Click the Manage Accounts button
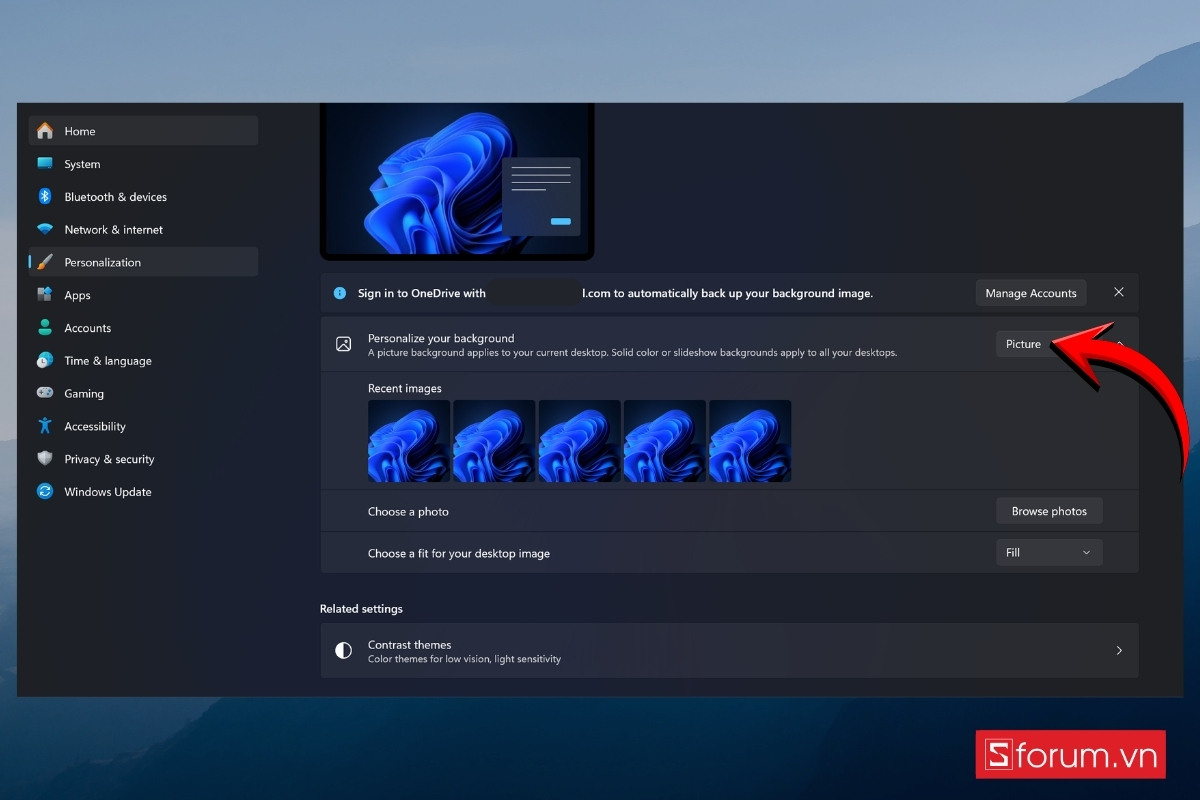This screenshot has width=1200, height=800. pyautogui.click(x=1031, y=292)
